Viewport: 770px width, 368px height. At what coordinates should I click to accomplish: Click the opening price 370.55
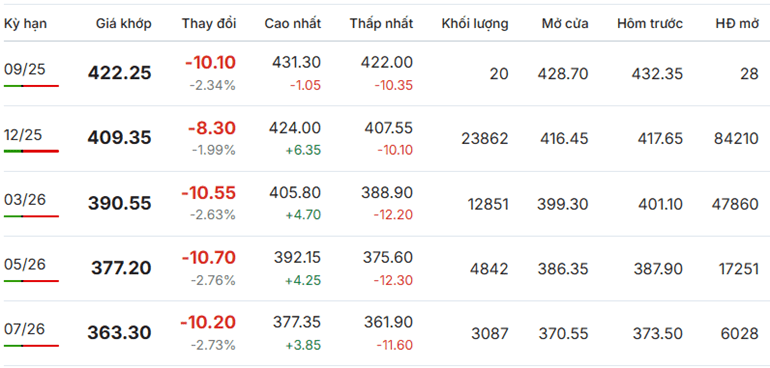[x=563, y=334]
